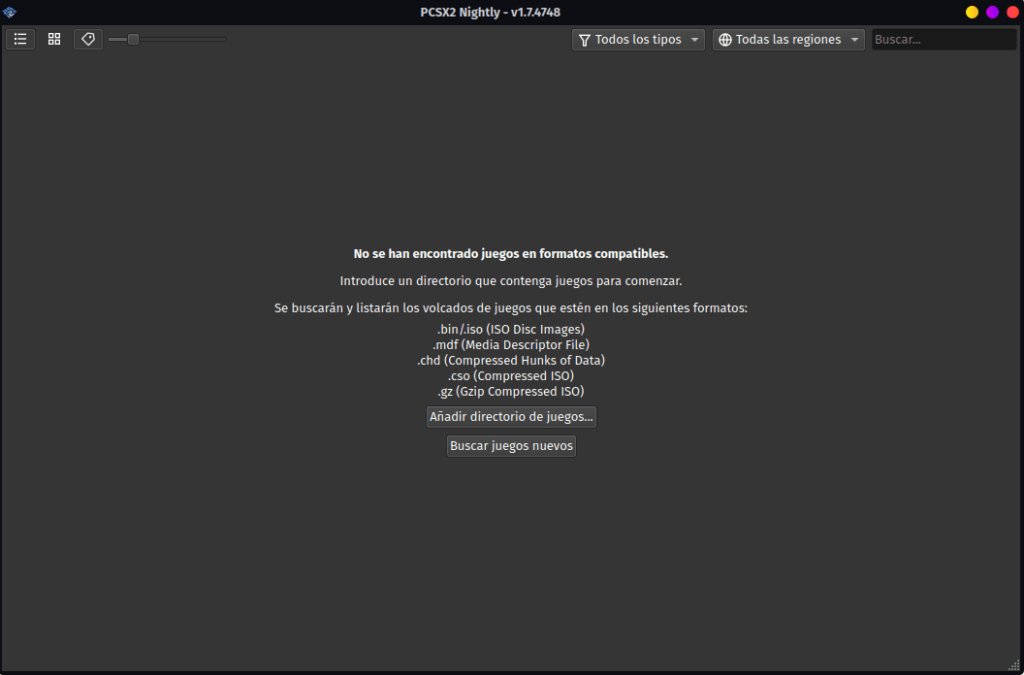The height and width of the screenshot is (675, 1024).
Task: Click the text '.mdf (Media Descriptor File)'
Action: pyautogui.click(x=511, y=345)
